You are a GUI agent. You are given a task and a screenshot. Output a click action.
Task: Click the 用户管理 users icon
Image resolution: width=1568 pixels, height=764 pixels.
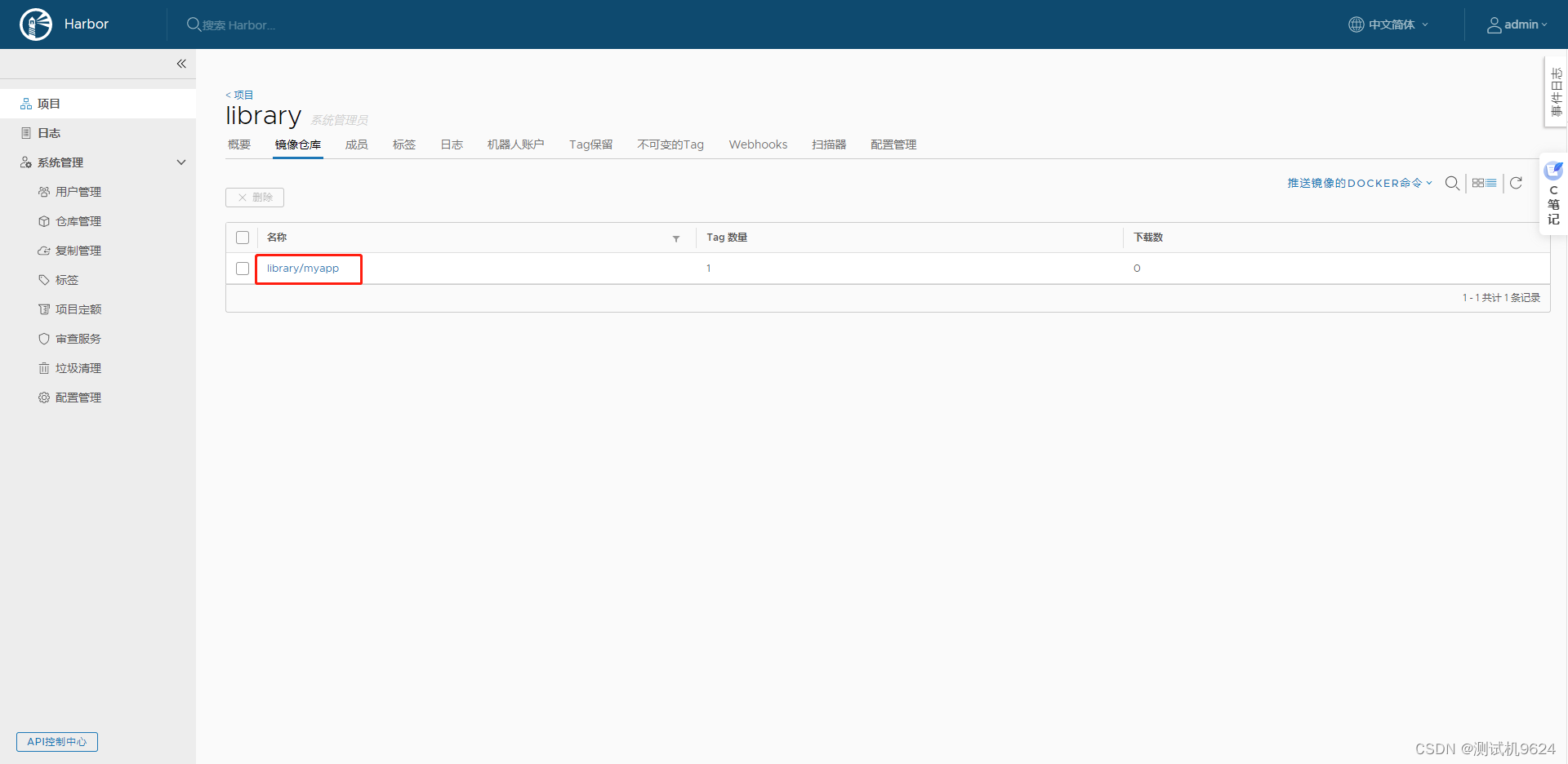[44, 192]
